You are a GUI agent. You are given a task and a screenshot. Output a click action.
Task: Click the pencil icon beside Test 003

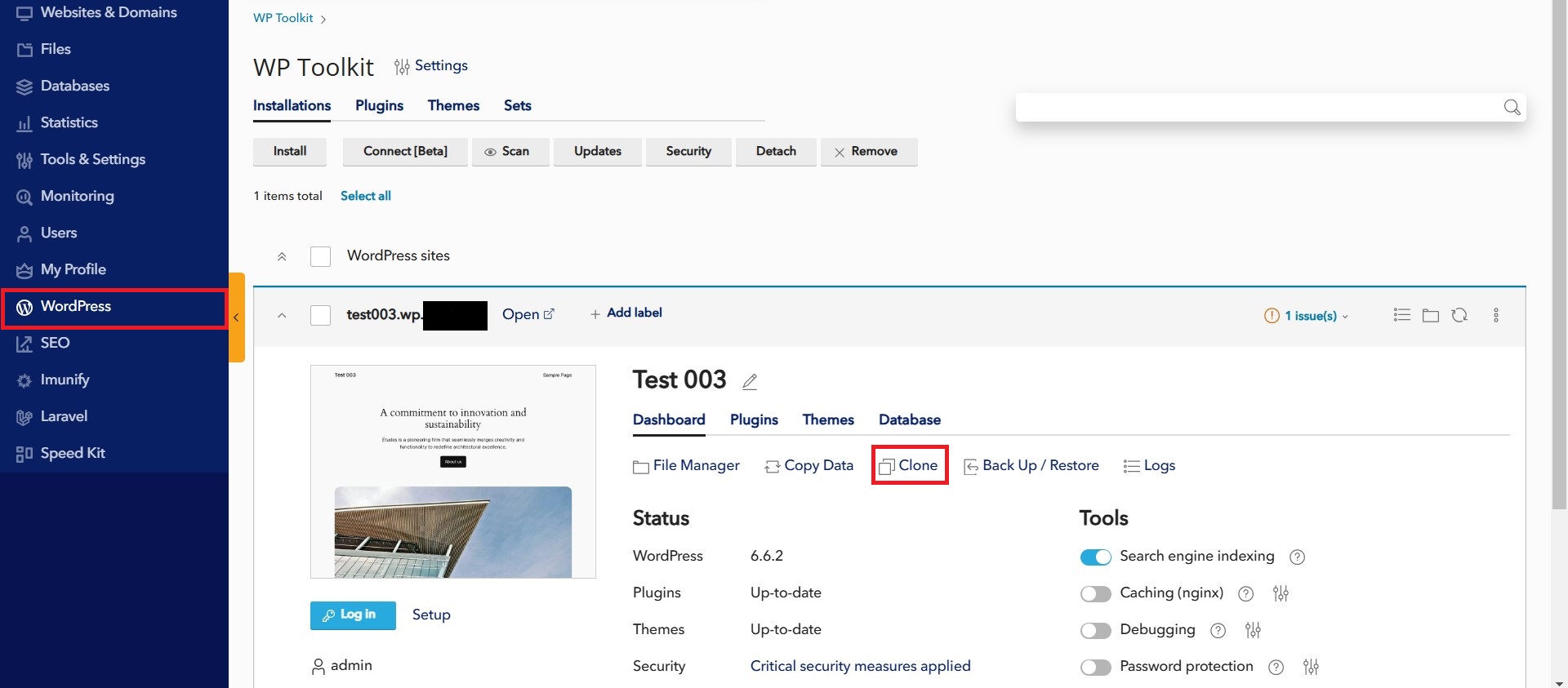tap(750, 381)
